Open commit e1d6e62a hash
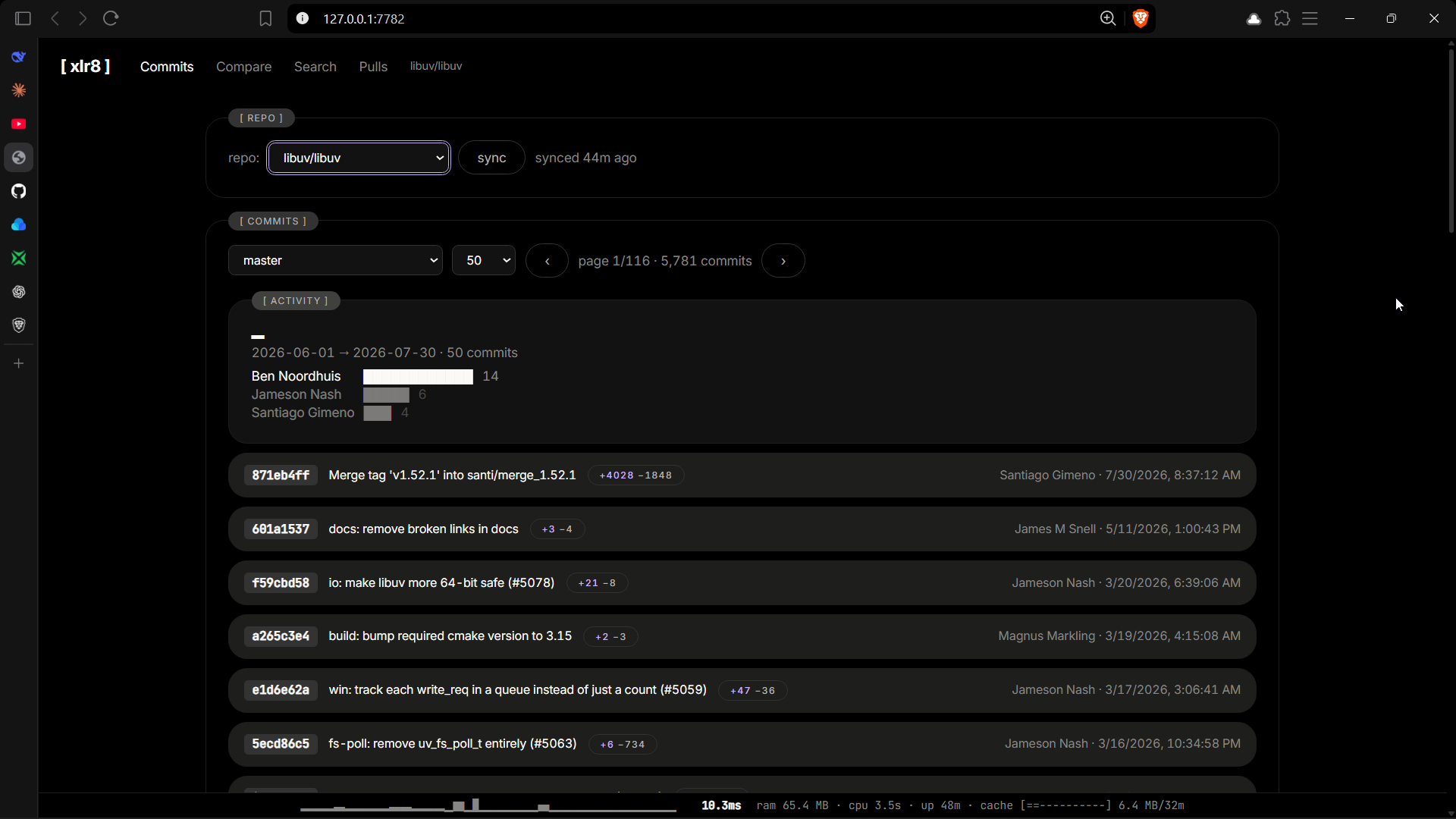1456x819 pixels. pos(281,690)
